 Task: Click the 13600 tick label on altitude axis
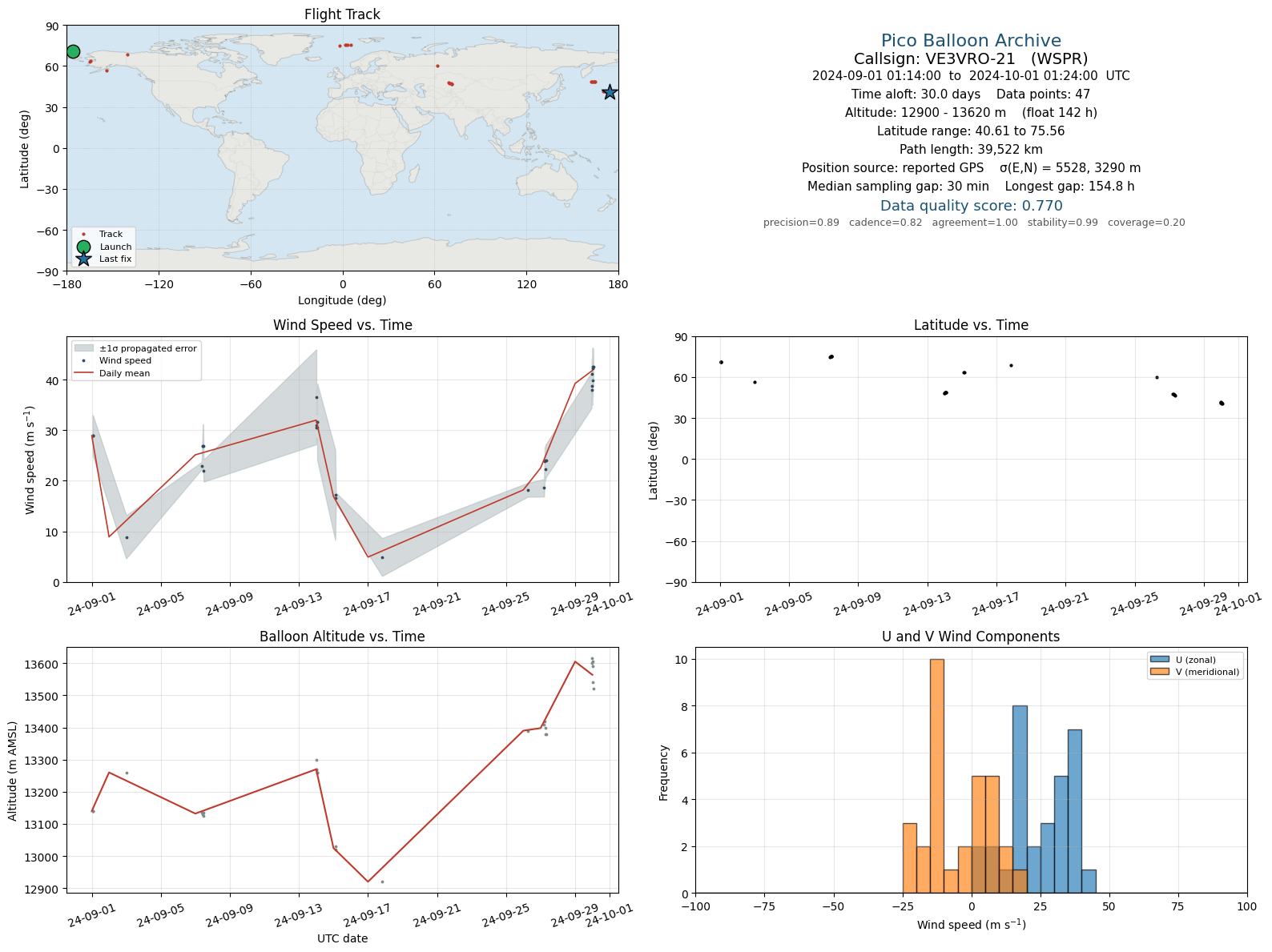[40, 665]
